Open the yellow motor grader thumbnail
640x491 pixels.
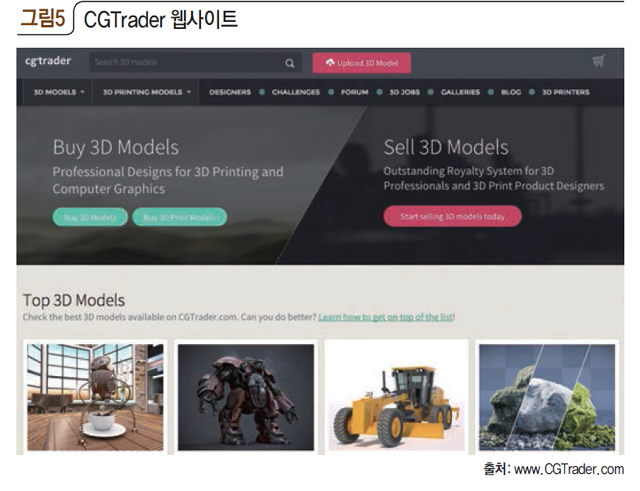tap(396, 397)
